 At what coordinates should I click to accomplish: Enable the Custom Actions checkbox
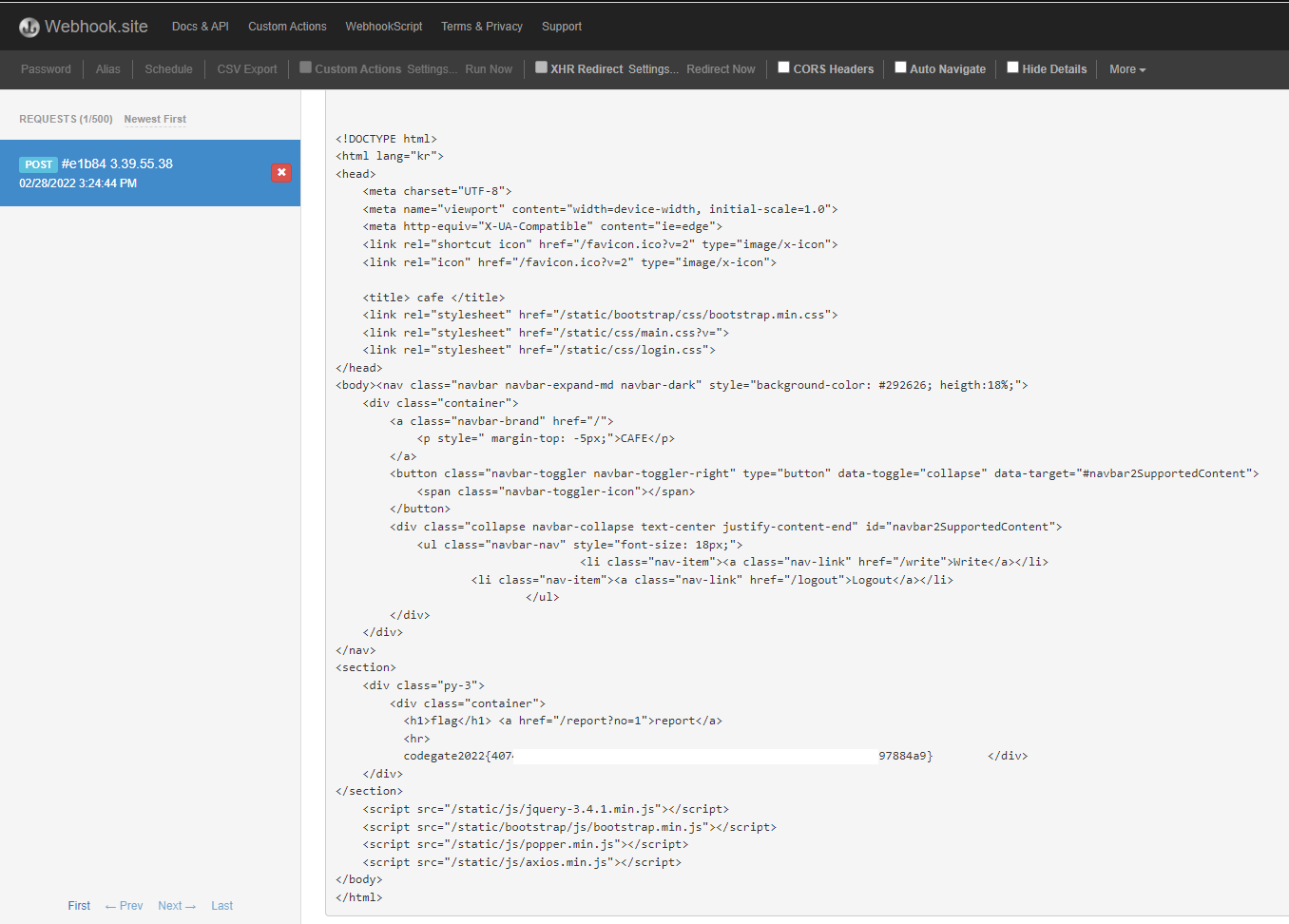(306, 67)
